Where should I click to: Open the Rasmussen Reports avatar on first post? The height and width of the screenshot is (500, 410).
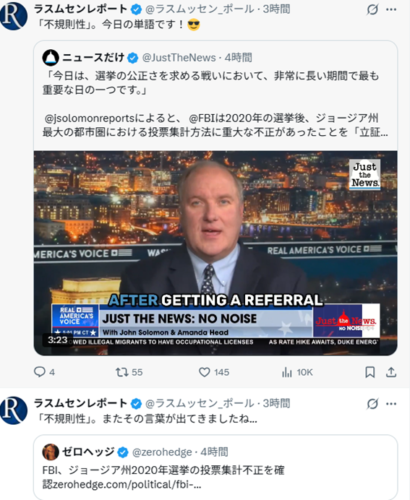(13, 16)
